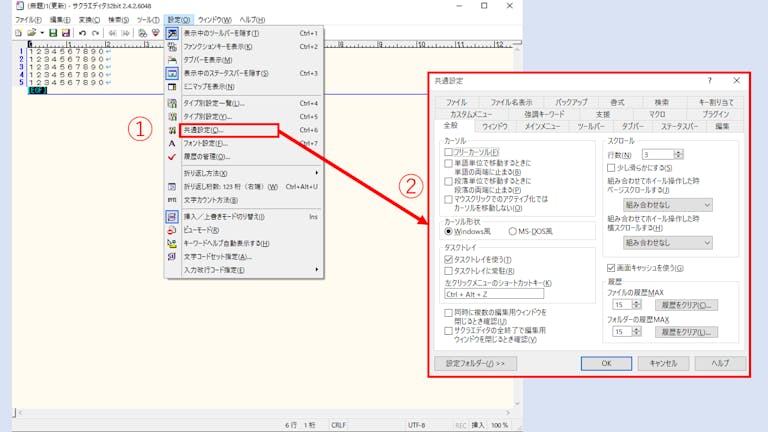Adjust フォルダーの履歴MAX spinner arrows
768x432 pixels.
[636, 332]
